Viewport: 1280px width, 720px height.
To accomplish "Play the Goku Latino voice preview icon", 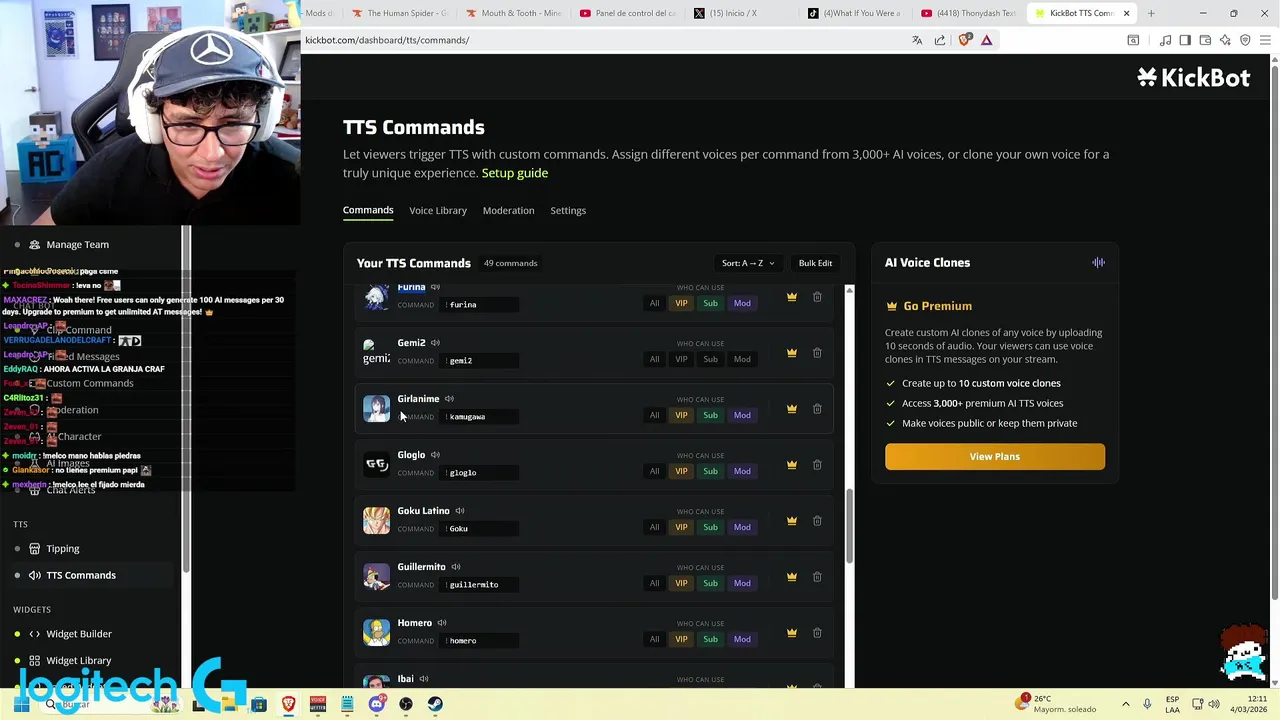I will [x=460, y=511].
